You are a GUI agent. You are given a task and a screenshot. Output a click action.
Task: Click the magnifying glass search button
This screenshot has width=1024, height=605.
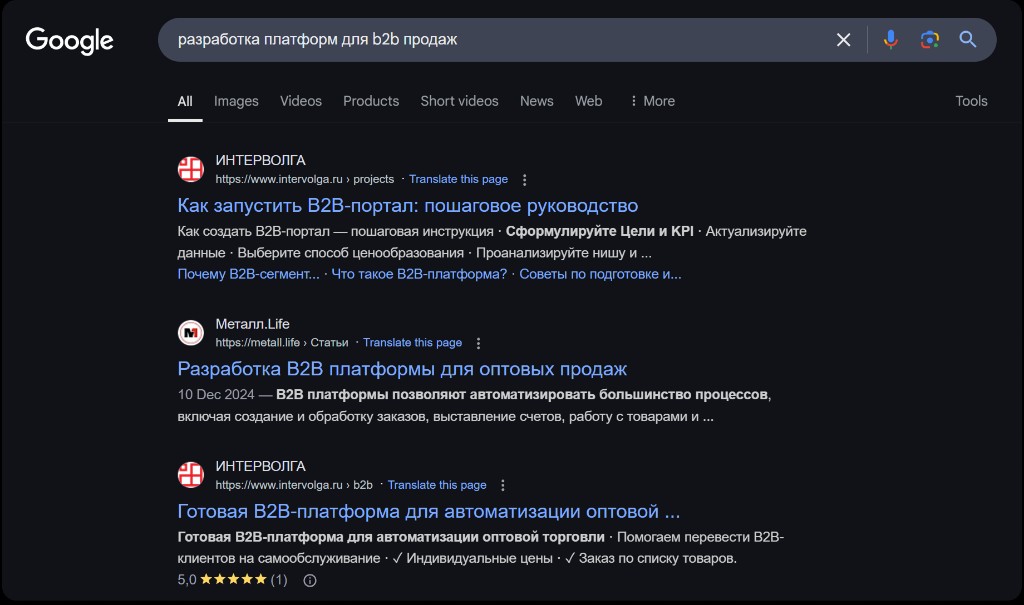(968, 40)
